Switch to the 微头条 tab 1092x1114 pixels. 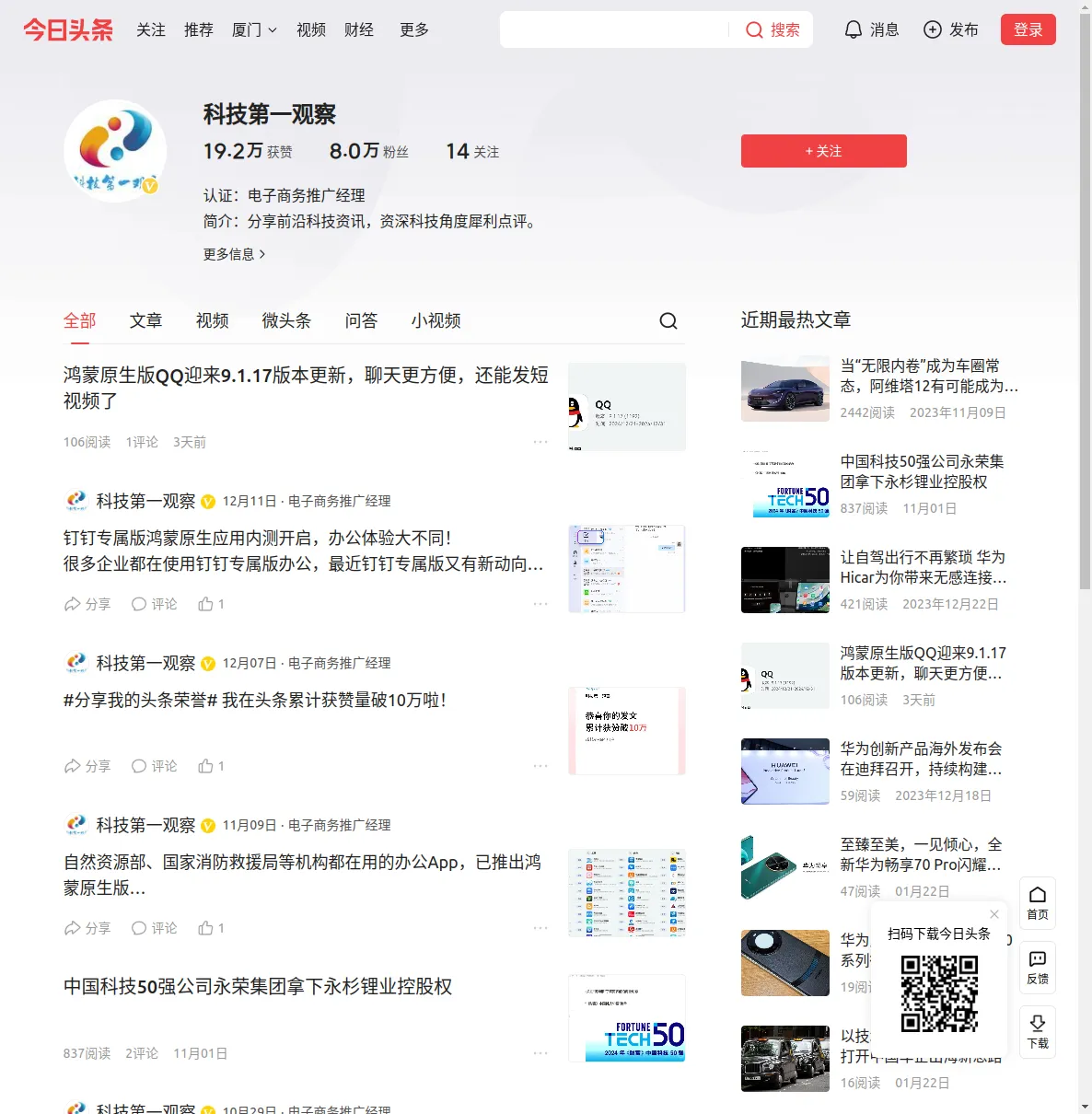(287, 320)
